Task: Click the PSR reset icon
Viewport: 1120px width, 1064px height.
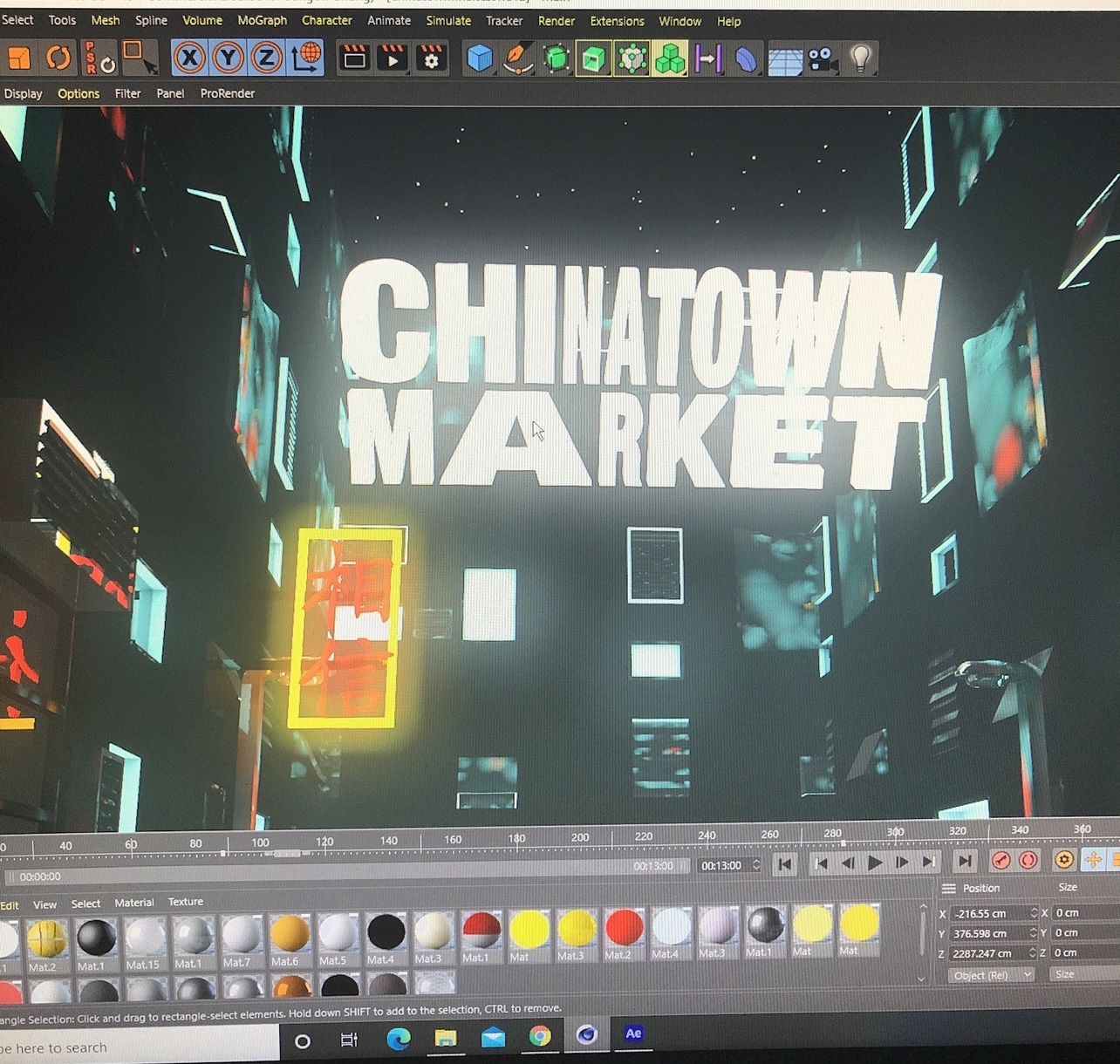Action: 99,58
